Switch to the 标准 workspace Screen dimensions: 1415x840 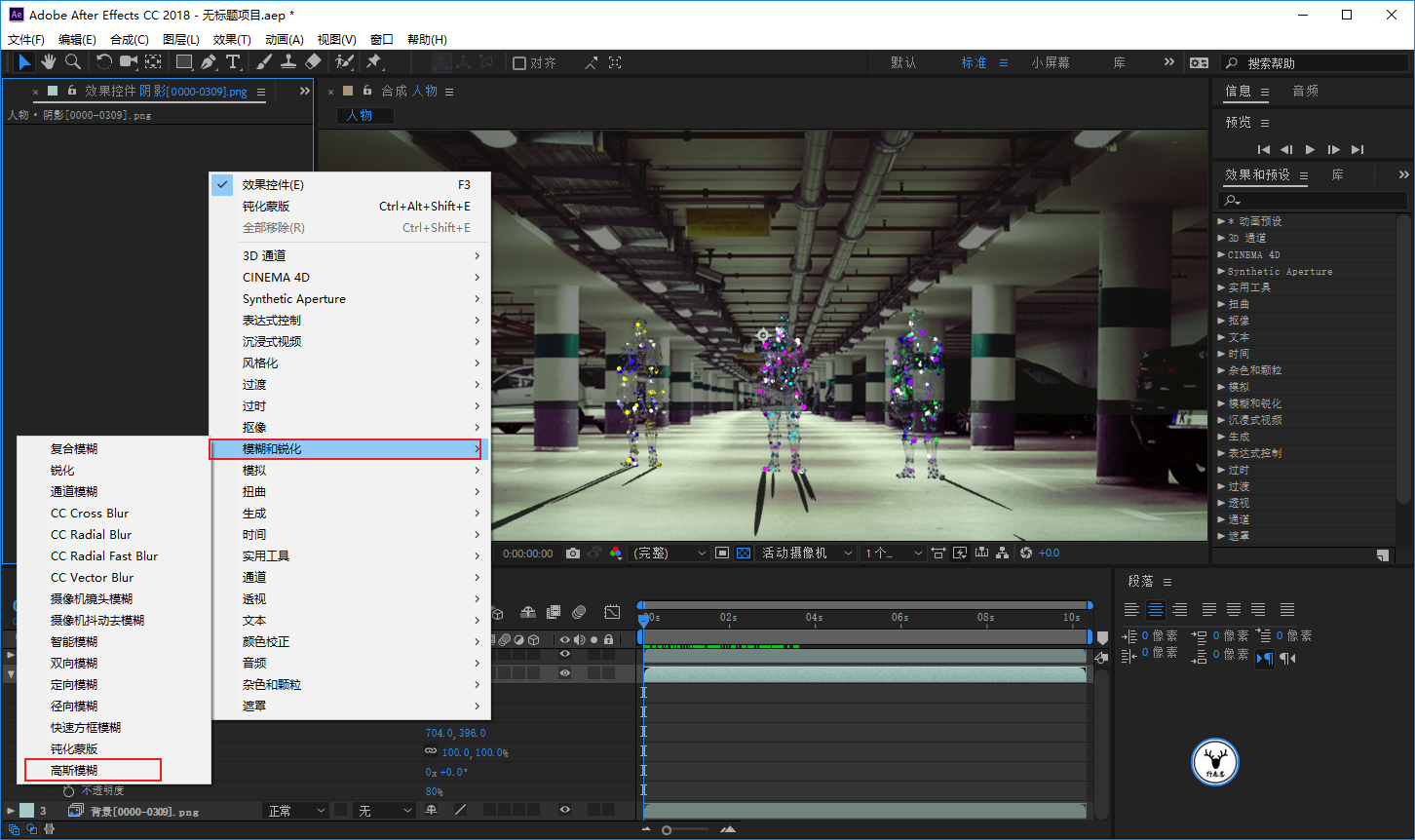click(x=975, y=62)
